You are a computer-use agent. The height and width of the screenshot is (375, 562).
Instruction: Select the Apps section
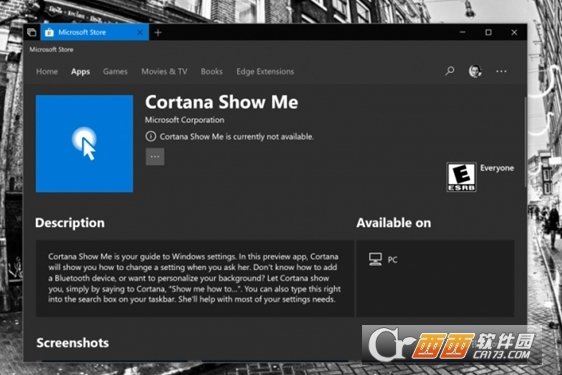pos(80,72)
